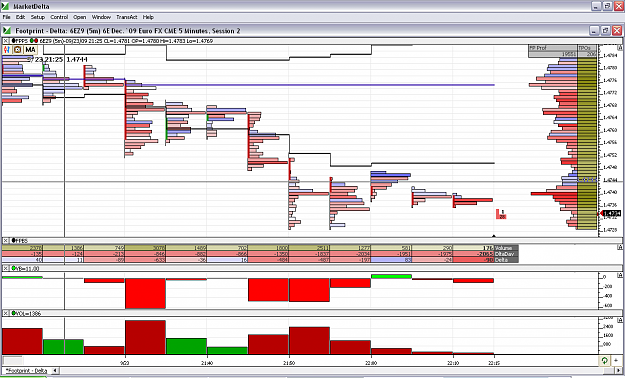Click the large green bar in VB indicator pane
The height and width of the screenshot is (378, 625).
tap(391, 276)
